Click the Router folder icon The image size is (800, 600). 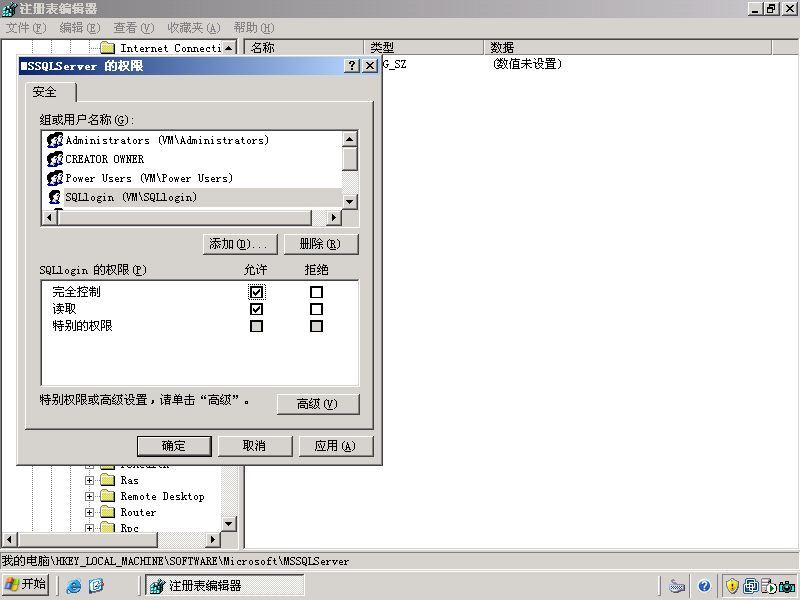[x=108, y=512]
